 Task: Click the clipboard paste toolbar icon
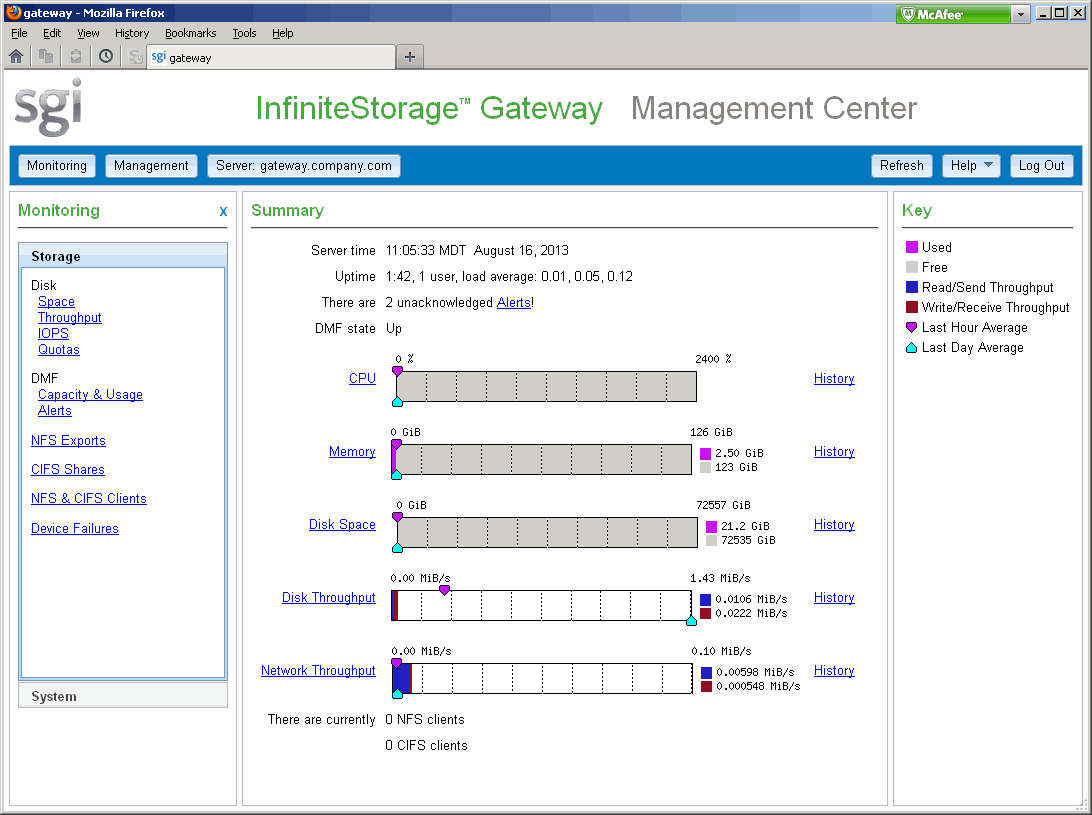click(x=76, y=56)
